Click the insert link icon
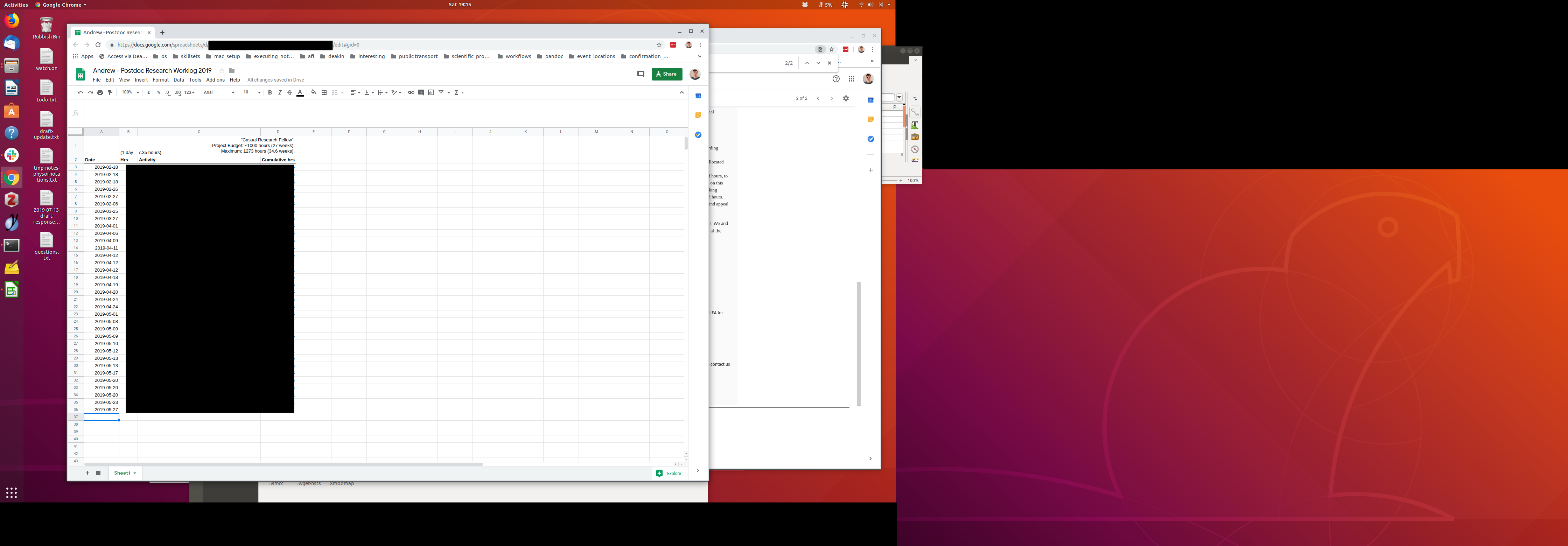The height and width of the screenshot is (546, 1568). [411, 92]
